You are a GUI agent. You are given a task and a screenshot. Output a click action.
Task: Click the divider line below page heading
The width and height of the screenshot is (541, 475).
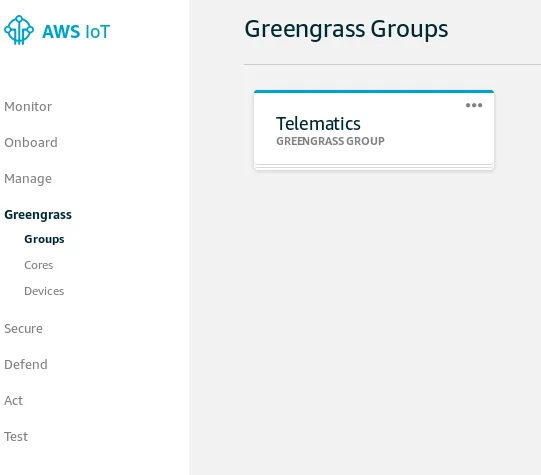tap(392, 64)
